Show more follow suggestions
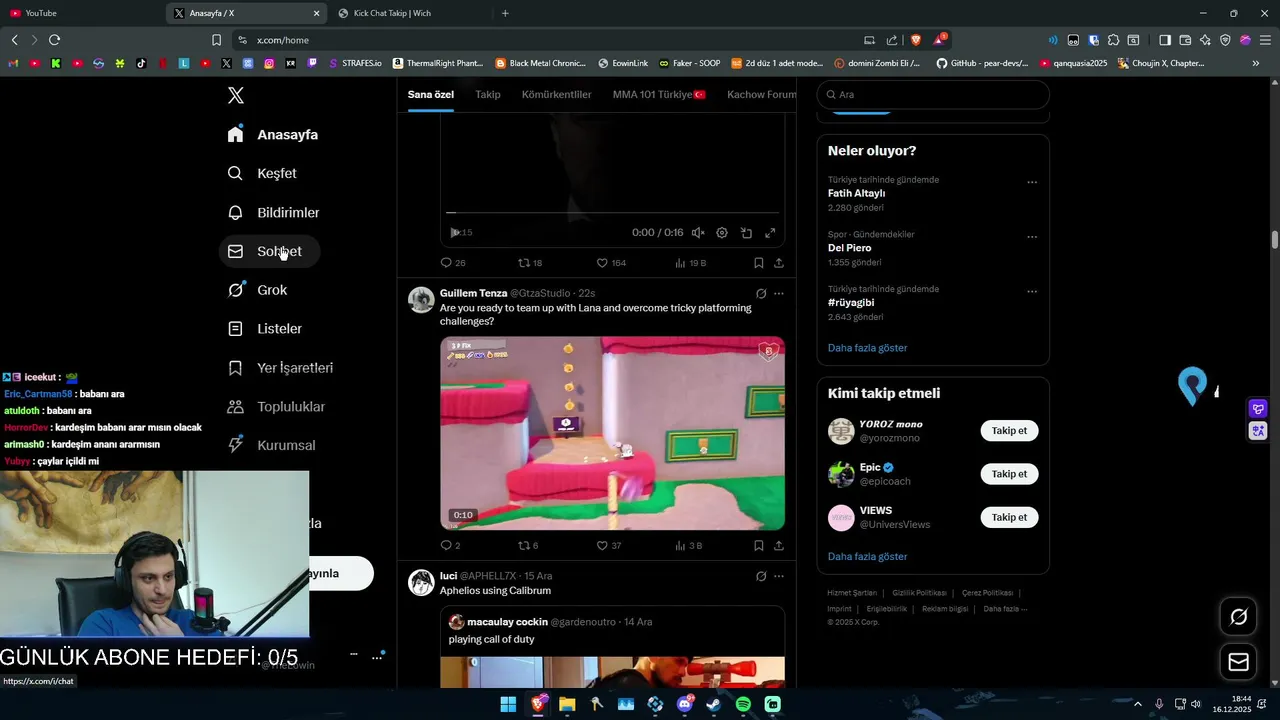 867,556
